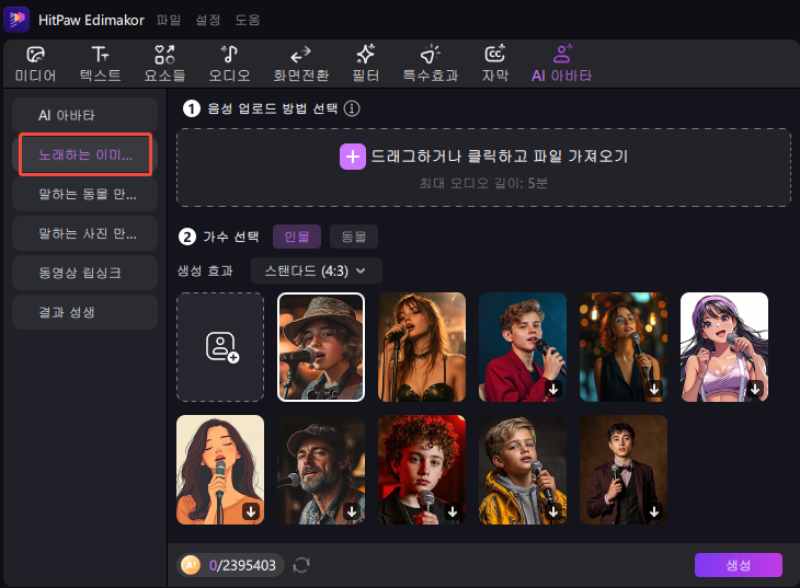Open the 설정 menu
Image resolution: width=800 pixels, height=588 pixels.
click(x=208, y=19)
